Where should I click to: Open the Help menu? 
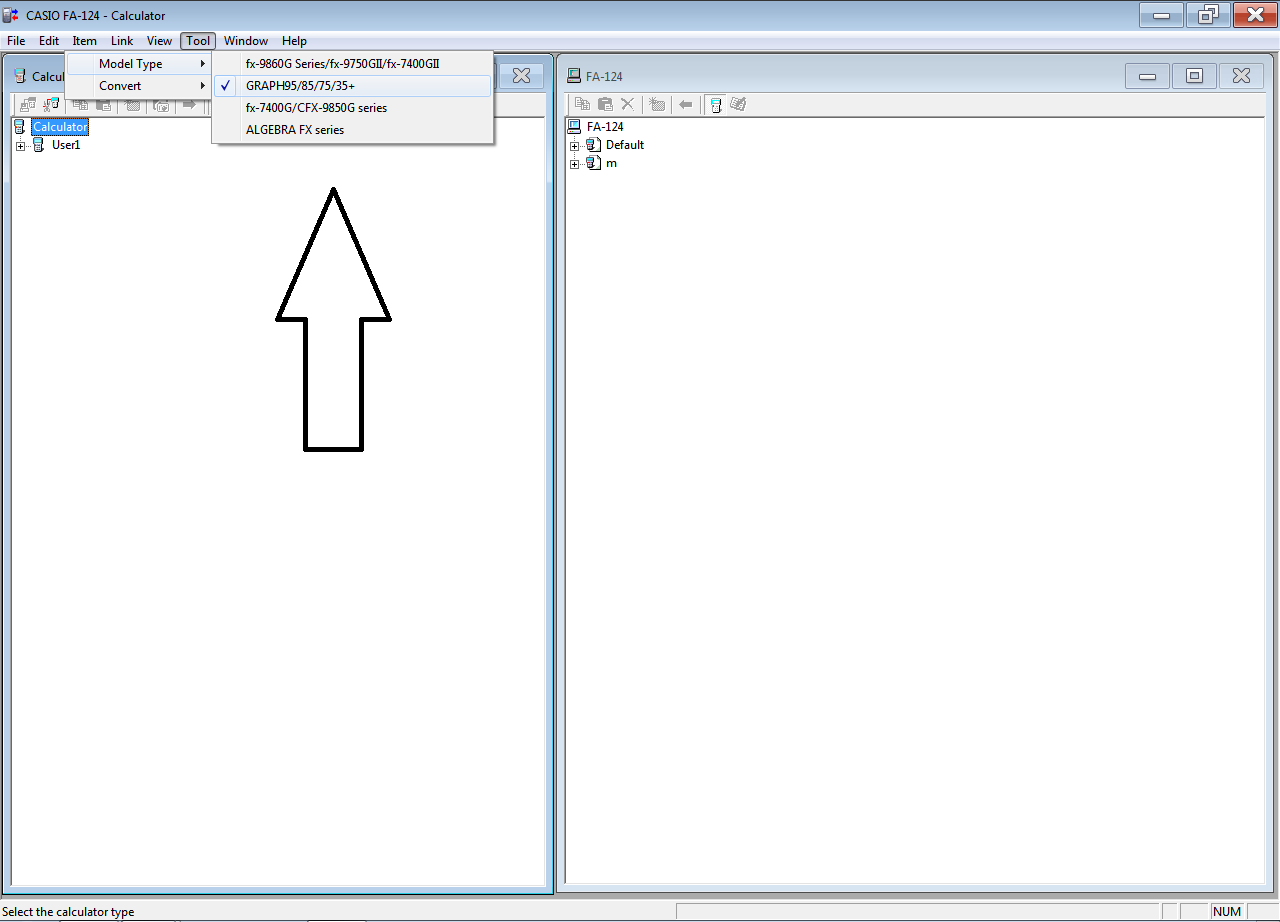click(294, 41)
